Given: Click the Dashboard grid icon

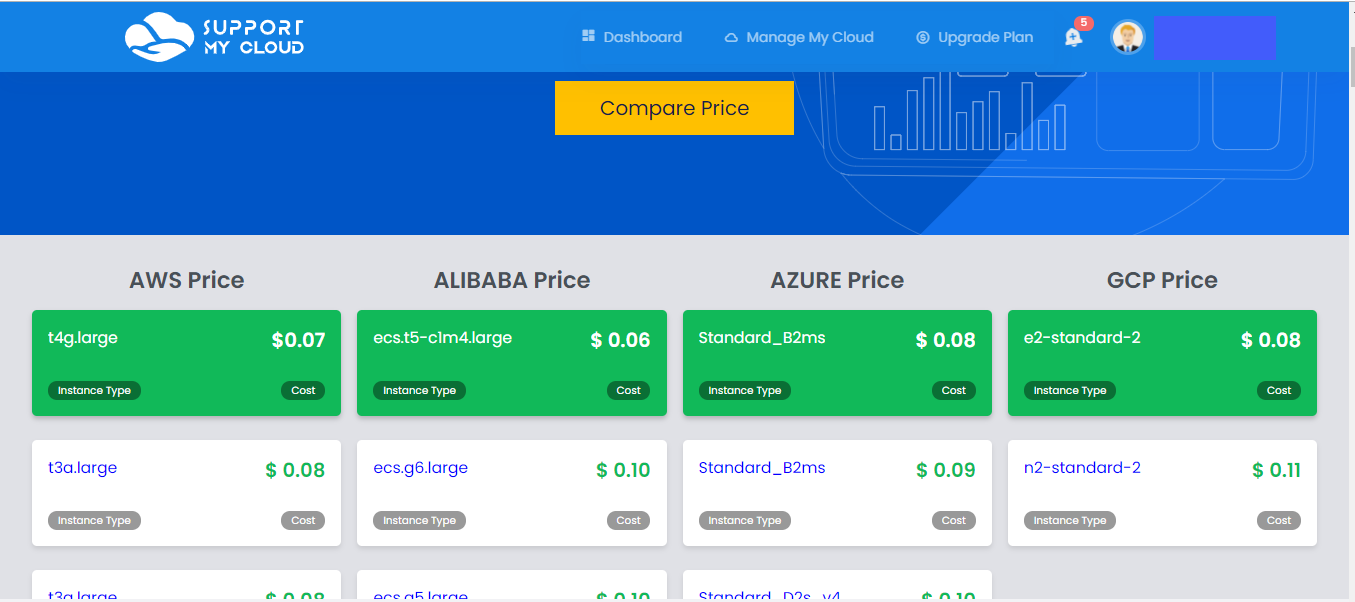Looking at the screenshot, I should point(588,36).
